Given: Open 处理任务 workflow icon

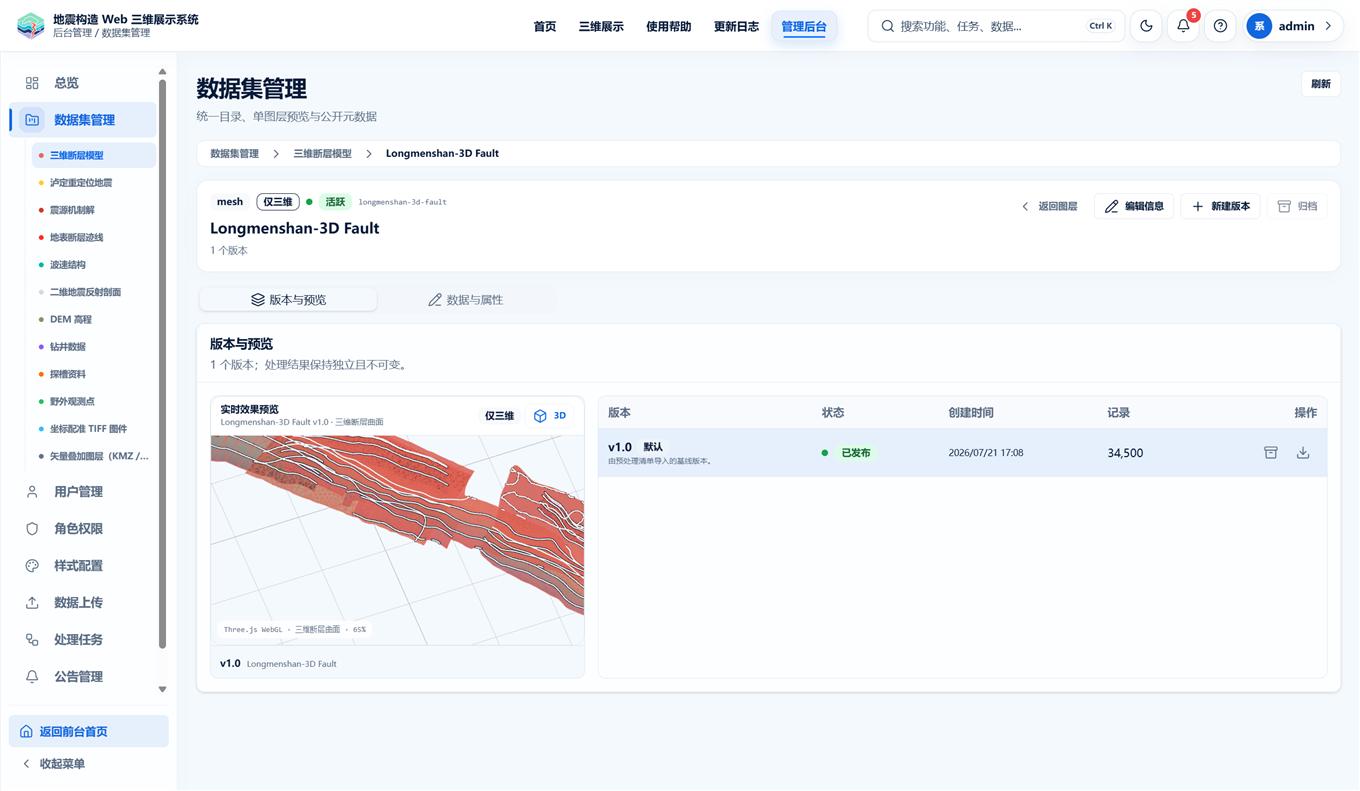Looking at the screenshot, I should [32, 640].
